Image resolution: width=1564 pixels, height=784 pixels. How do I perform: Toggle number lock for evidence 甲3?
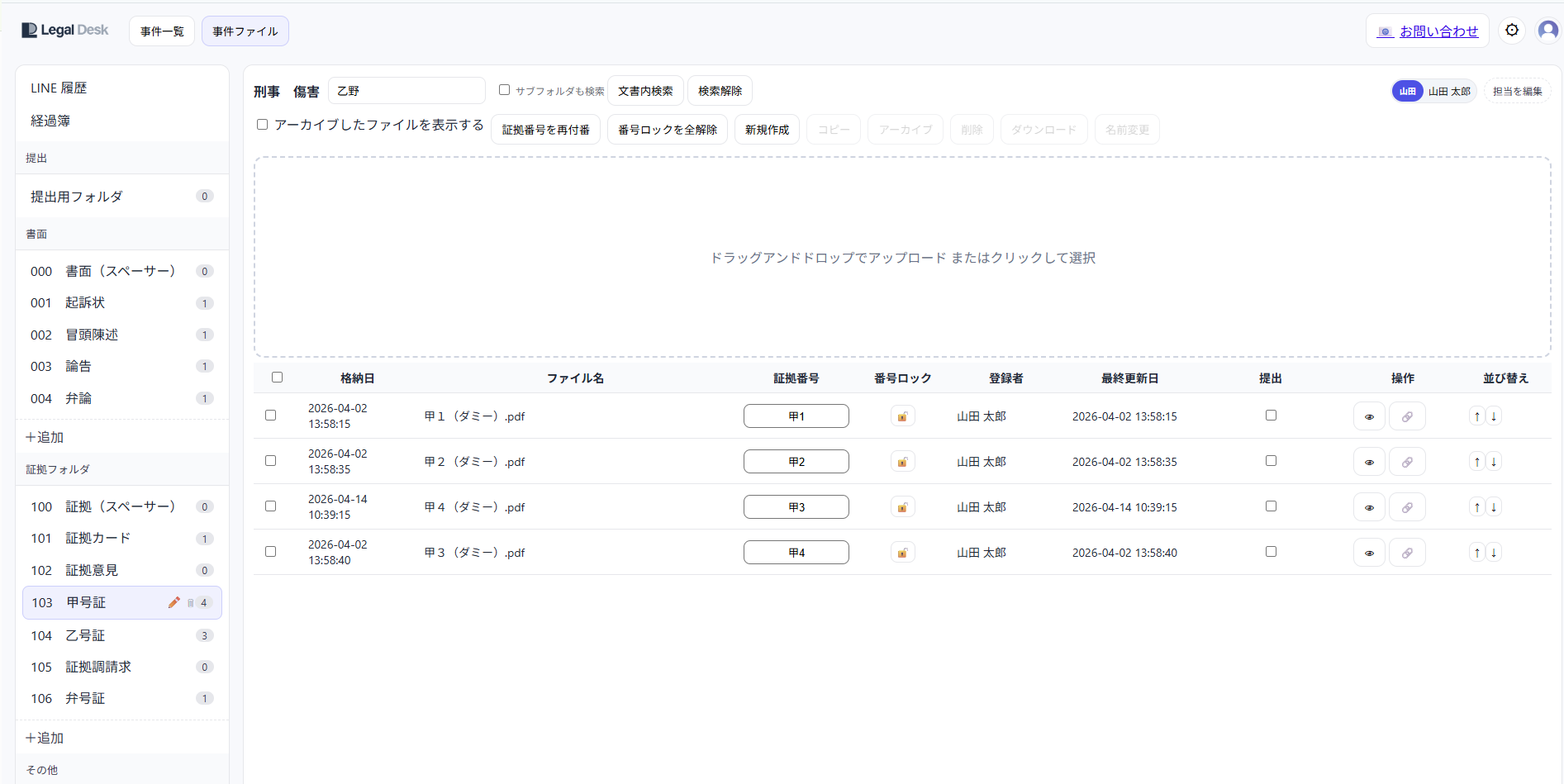coord(902,507)
